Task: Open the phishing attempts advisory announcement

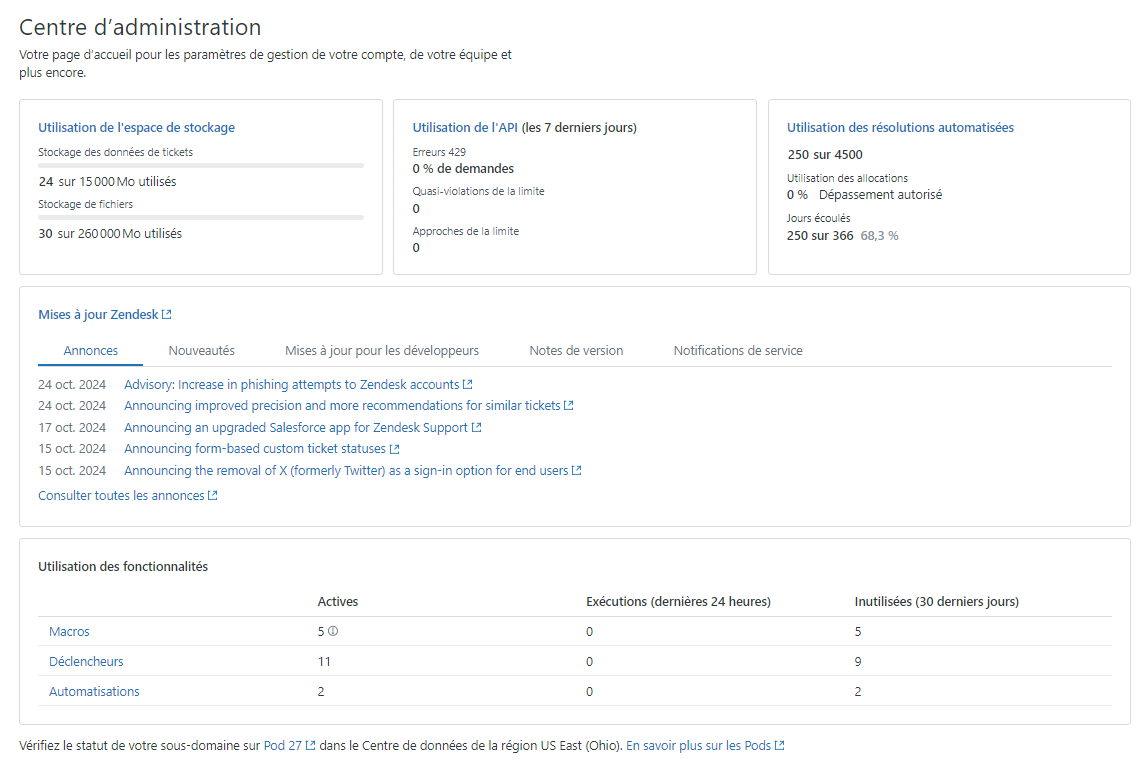Action: click(292, 384)
